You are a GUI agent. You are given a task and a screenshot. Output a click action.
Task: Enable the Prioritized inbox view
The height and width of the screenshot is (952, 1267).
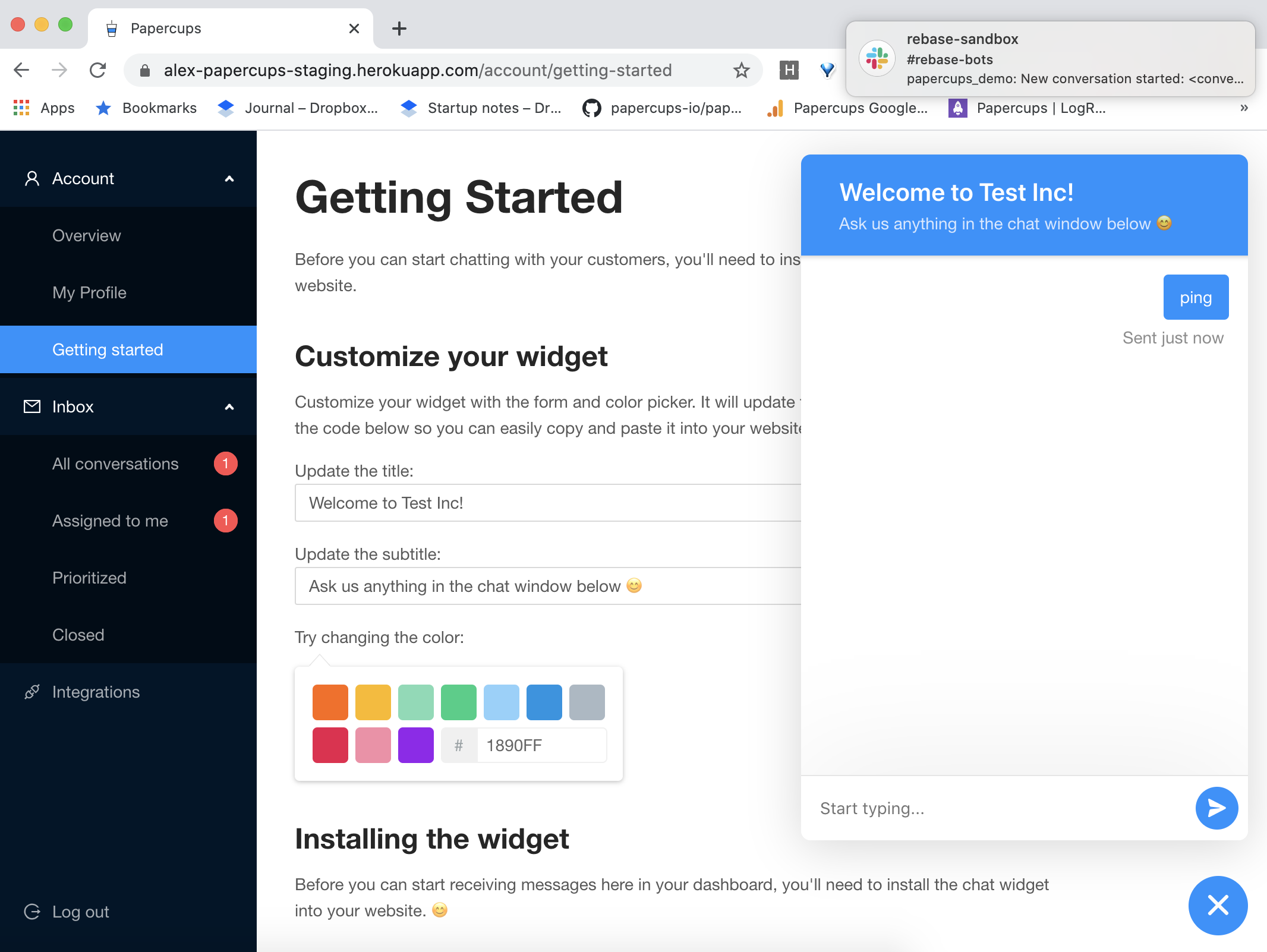click(x=89, y=577)
